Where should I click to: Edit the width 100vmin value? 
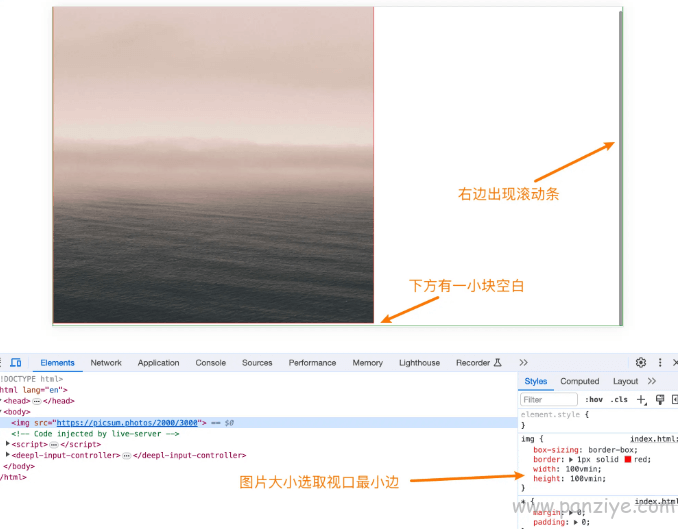point(583,469)
